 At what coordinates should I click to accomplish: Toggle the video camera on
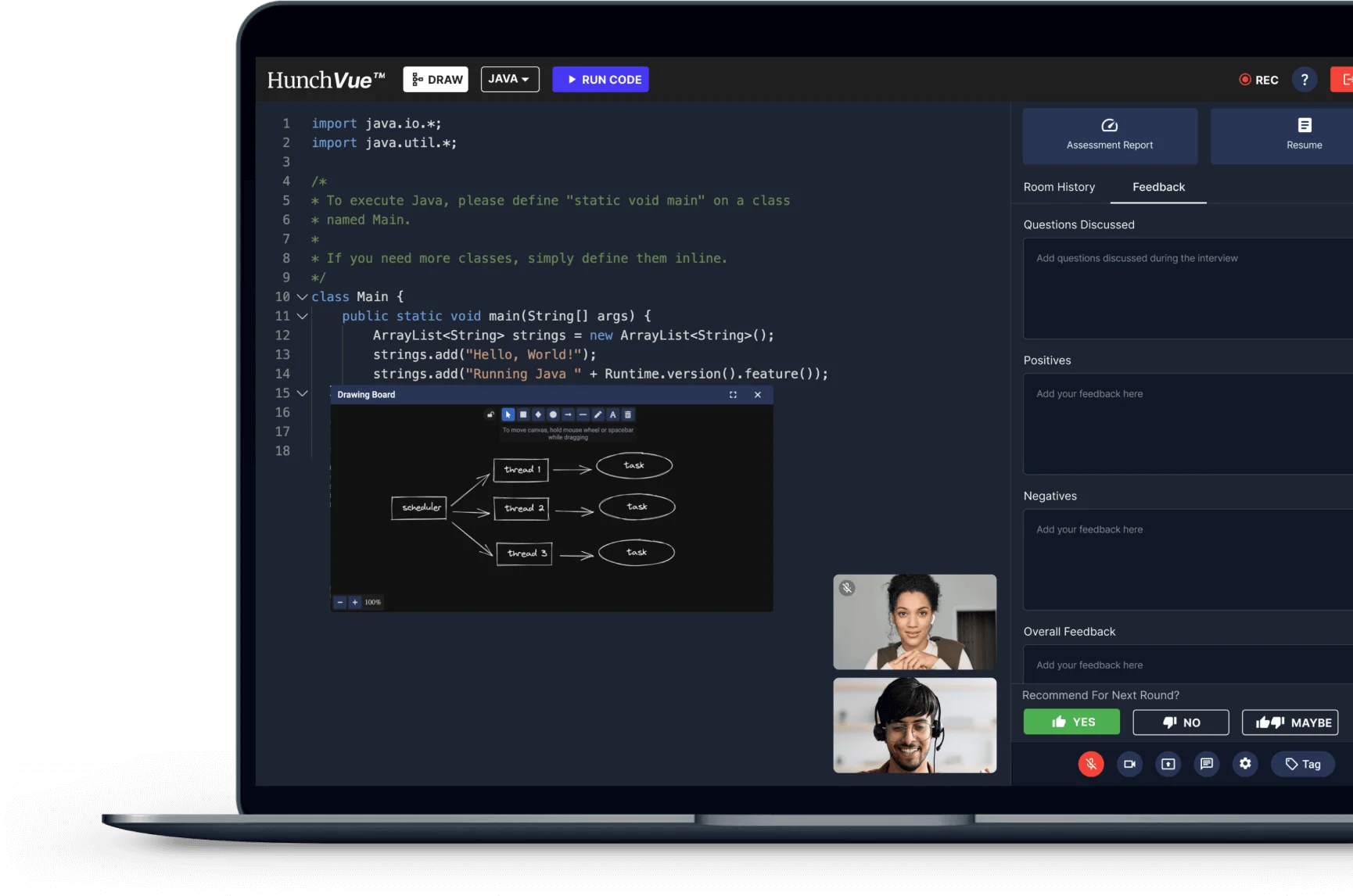(1129, 764)
